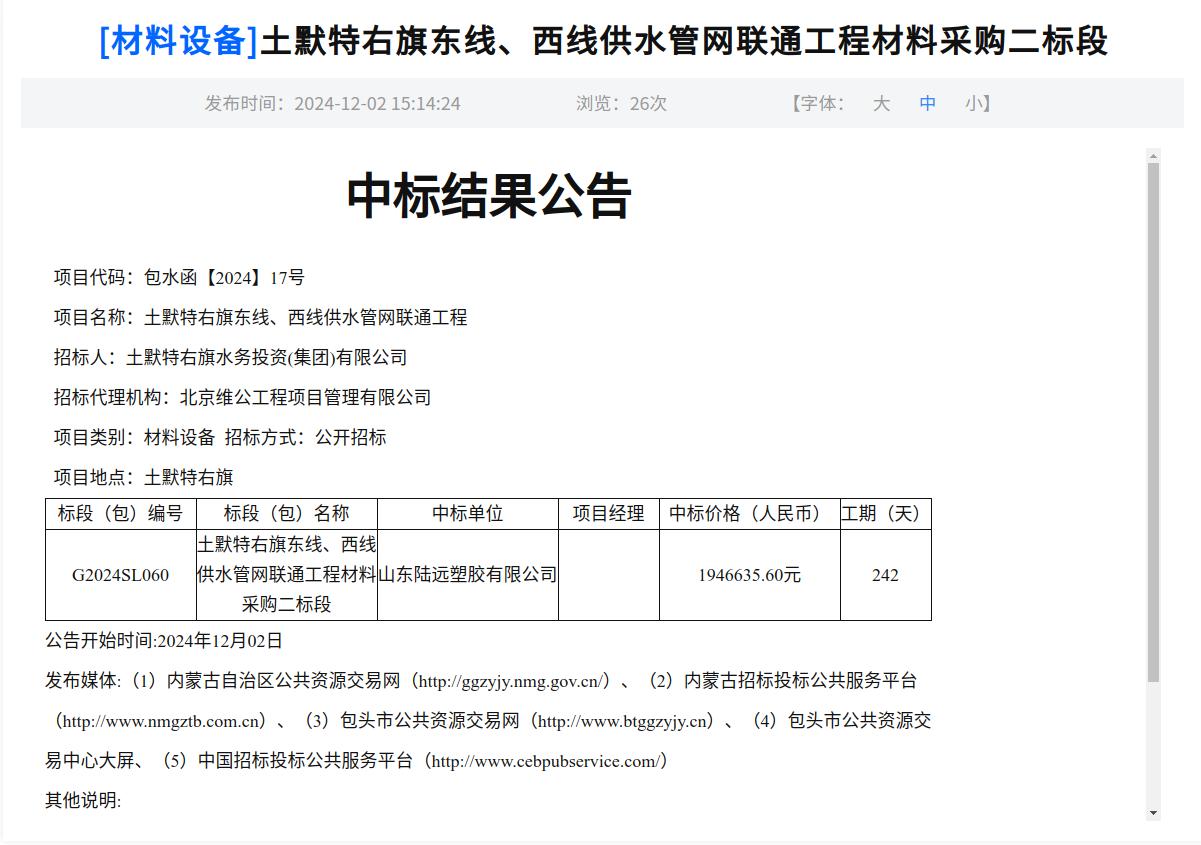Click the 发布时间 publish timestamp

[332, 104]
